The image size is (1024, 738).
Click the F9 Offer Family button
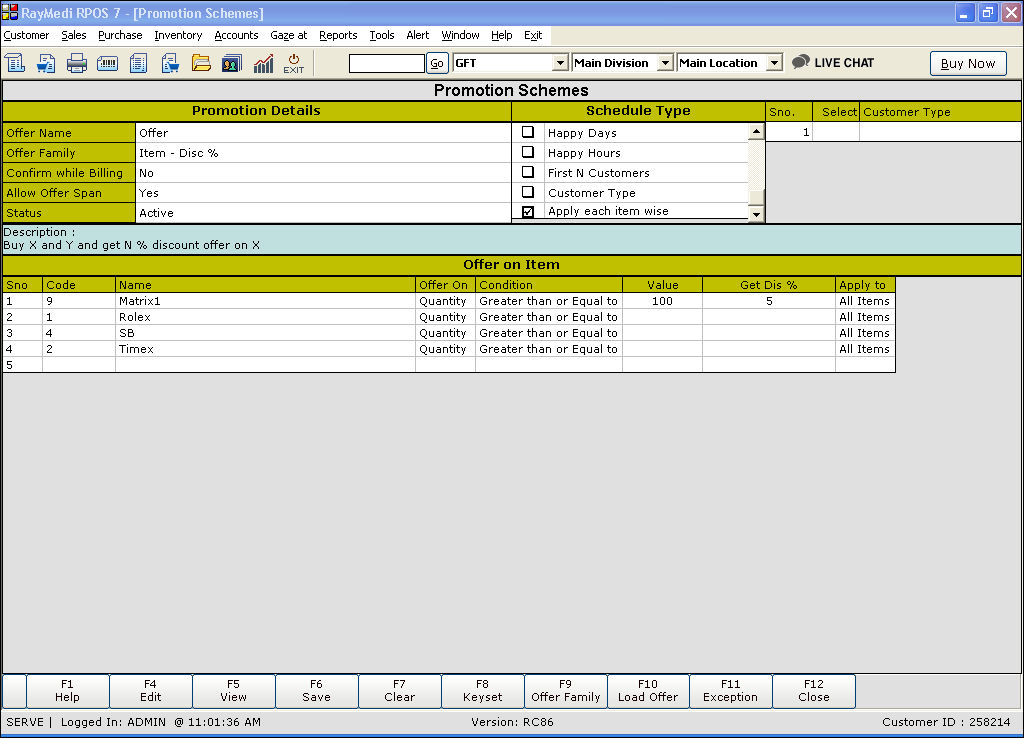pos(566,691)
